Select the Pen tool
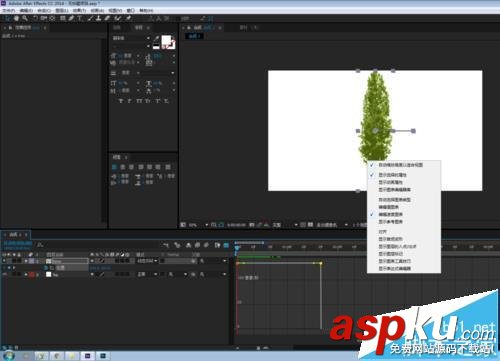The width and height of the screenshot is (500, 361). [x=71, y=18]
